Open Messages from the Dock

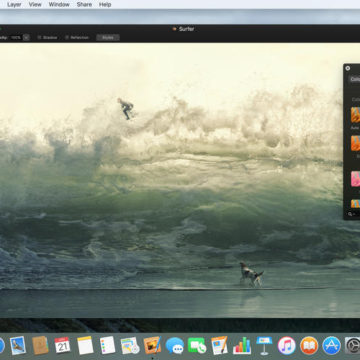point(175,345)
